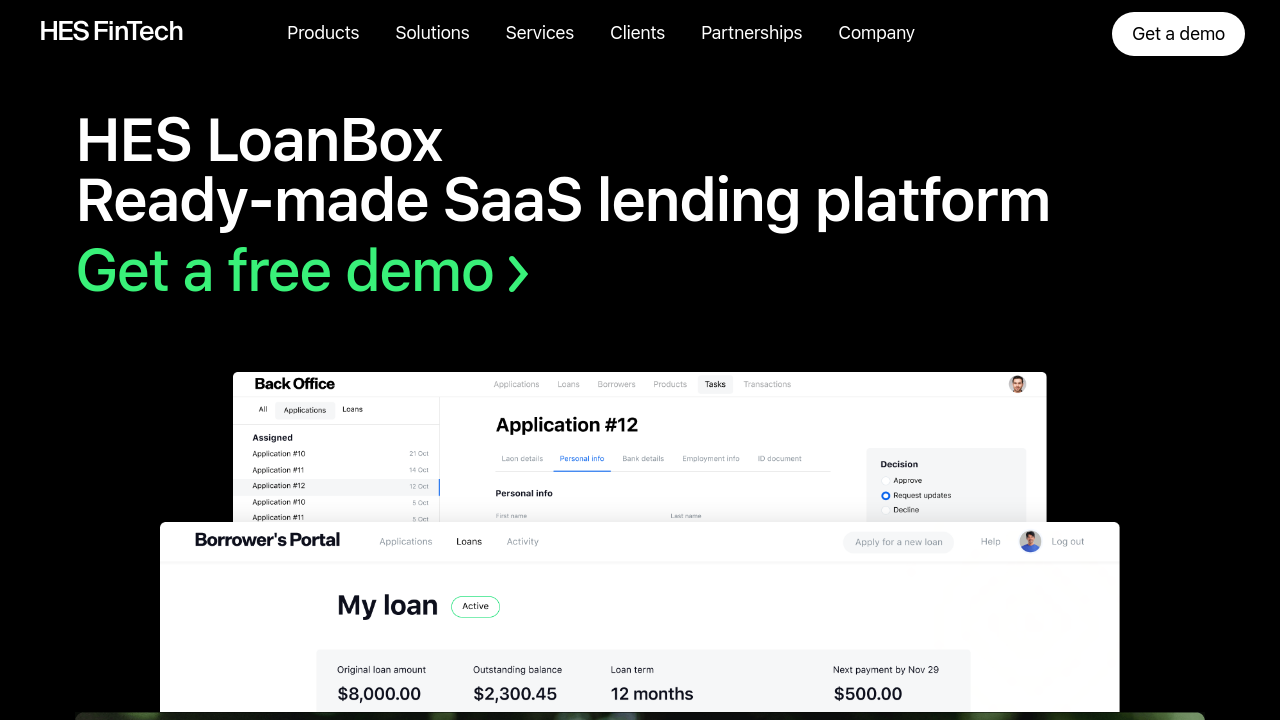The width and height of the screenshot is (1280, 720).
Task: Click the Back Office logo text
Action: pos(294,384)
